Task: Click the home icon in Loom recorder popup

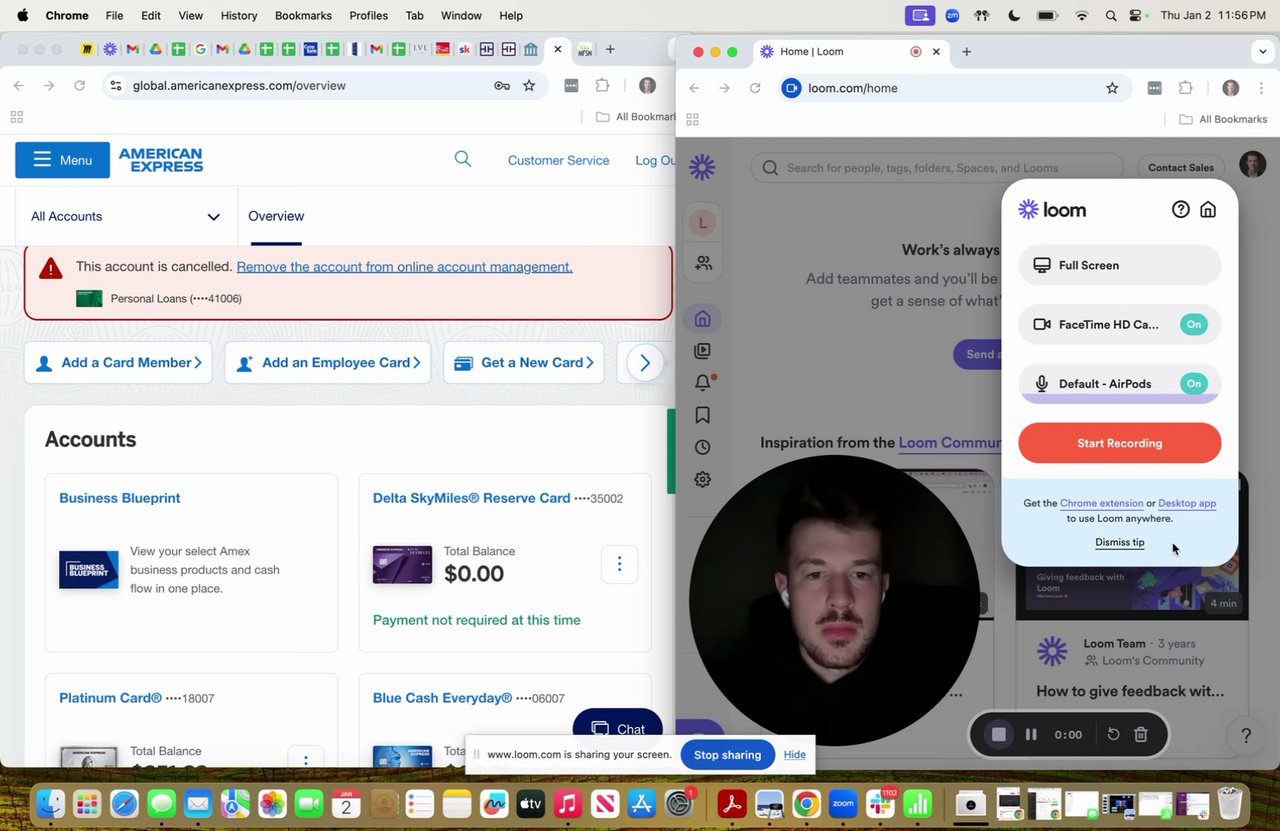Action: click(x=1208, y=209)
